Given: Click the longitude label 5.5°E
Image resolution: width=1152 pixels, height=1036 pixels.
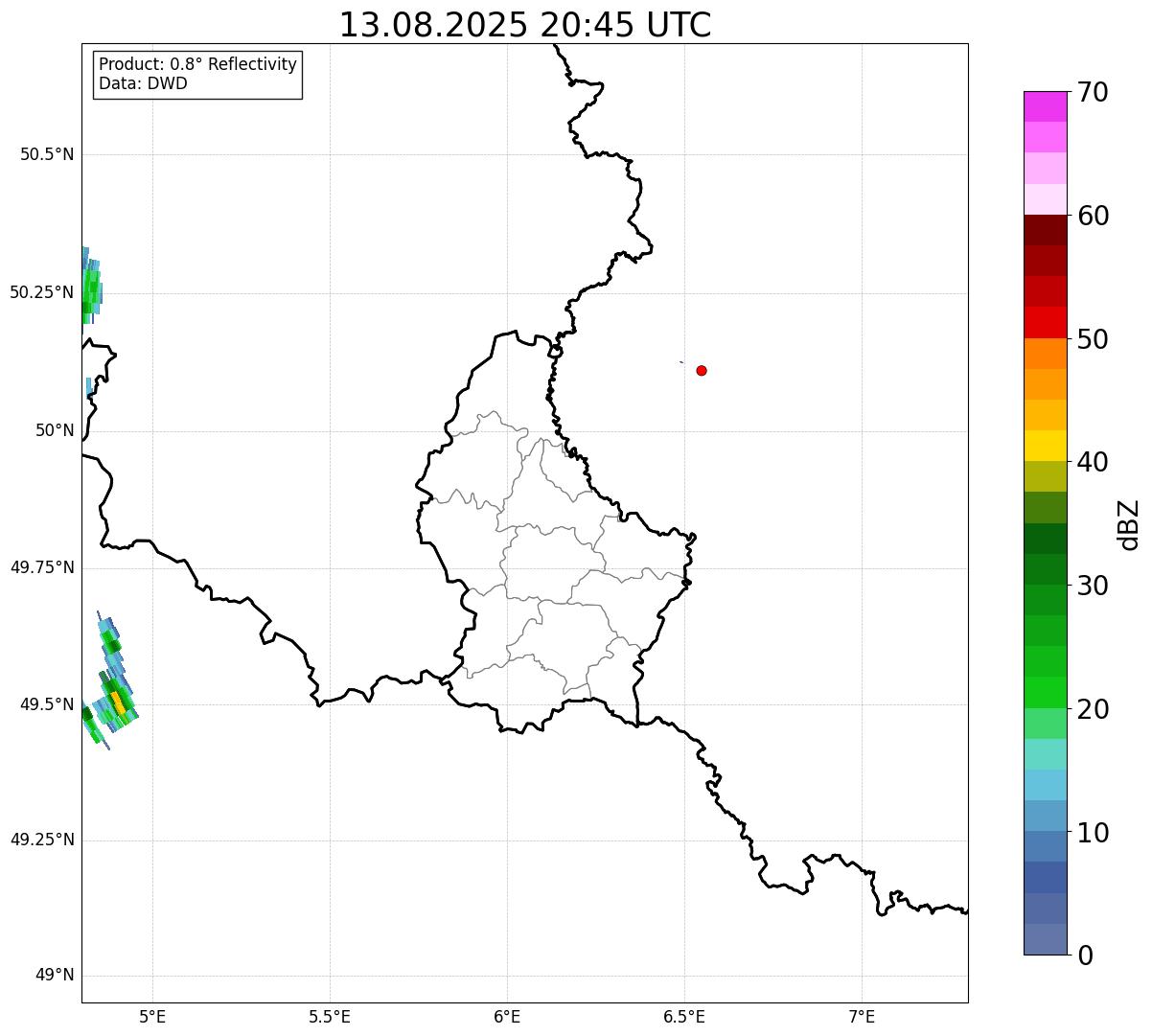Looking at the screenshot, I should pyautogui.click(x=330, y=1016).
